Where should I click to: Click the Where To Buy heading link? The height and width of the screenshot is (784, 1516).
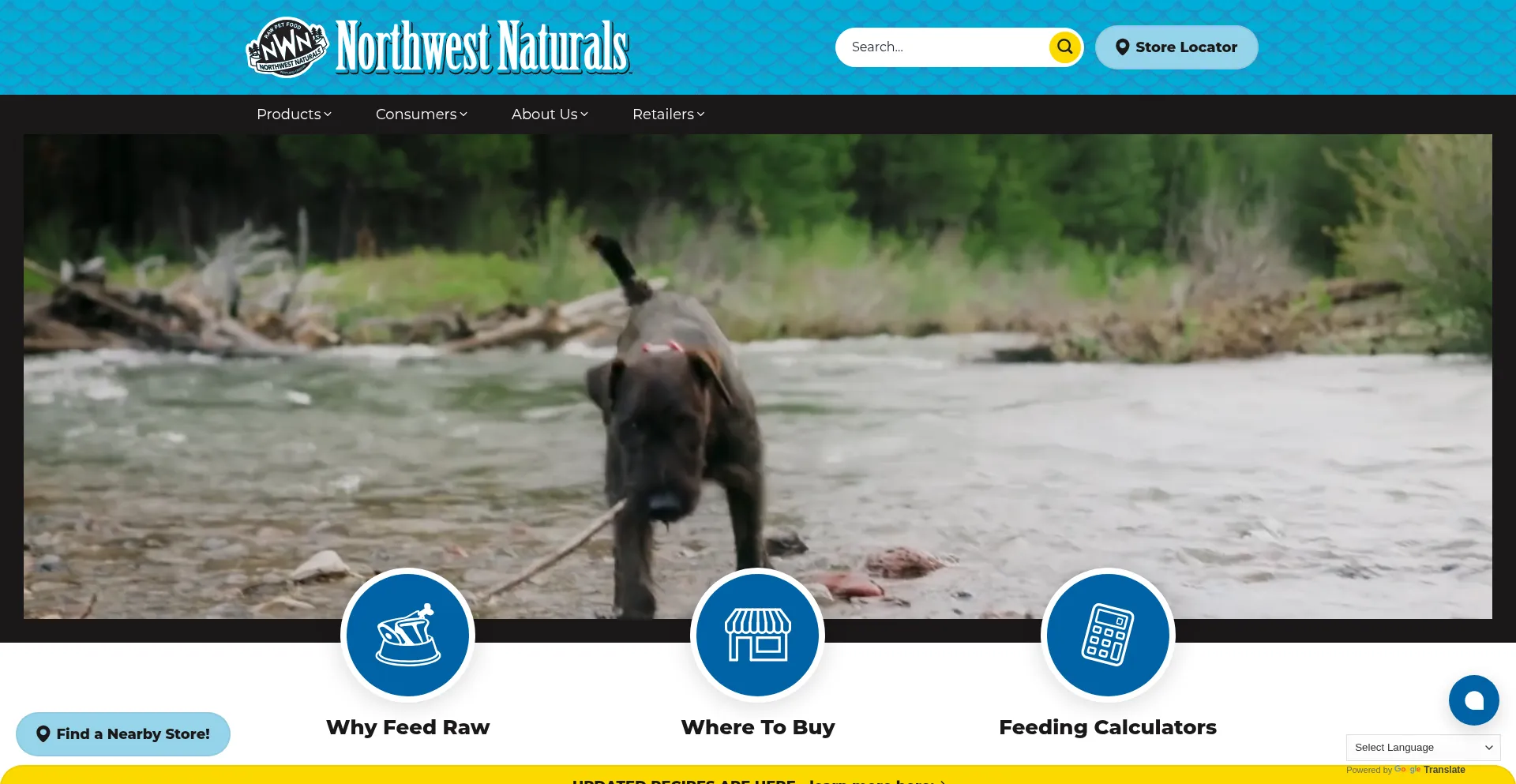tap(758, 727)
